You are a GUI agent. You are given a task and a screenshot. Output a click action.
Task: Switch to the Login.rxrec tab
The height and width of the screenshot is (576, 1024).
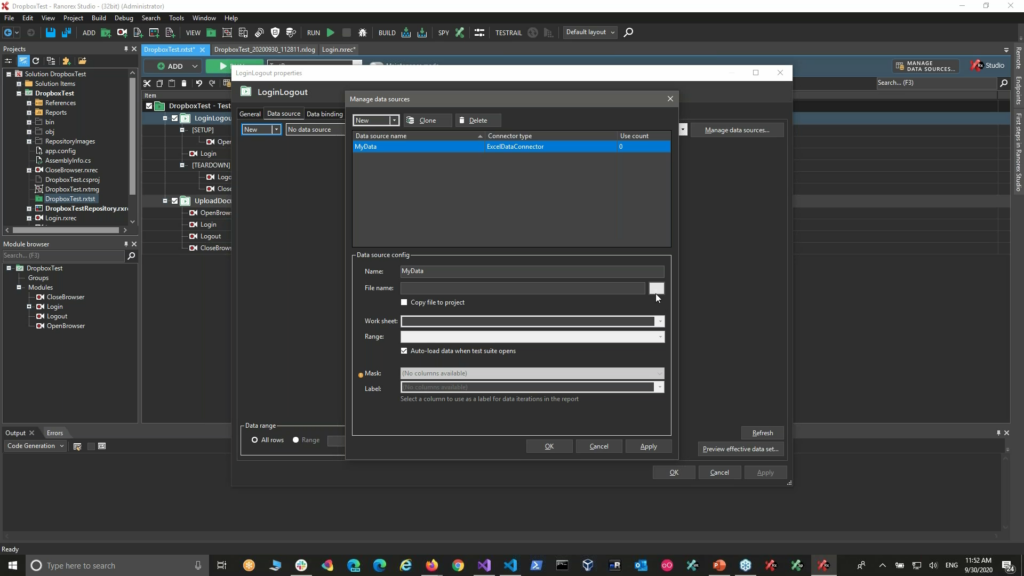(338, 50)
